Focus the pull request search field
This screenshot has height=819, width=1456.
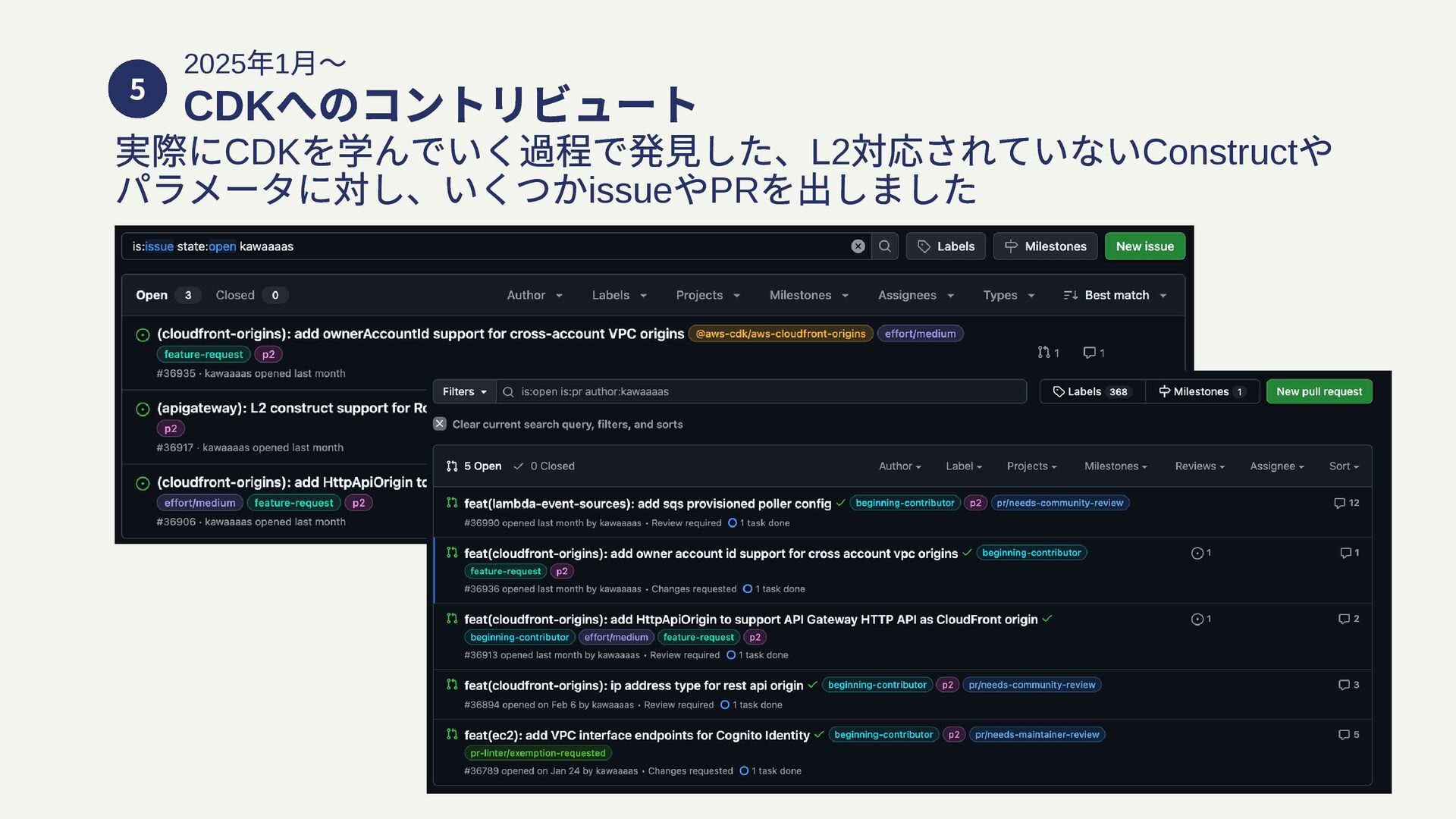766,391
